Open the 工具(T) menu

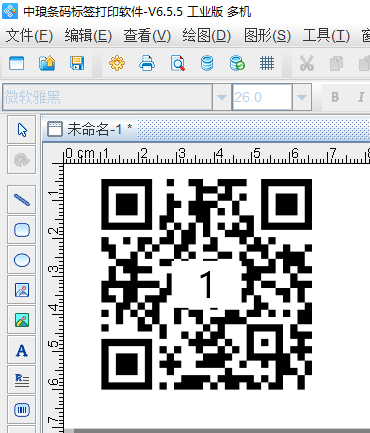pos(326,36)
